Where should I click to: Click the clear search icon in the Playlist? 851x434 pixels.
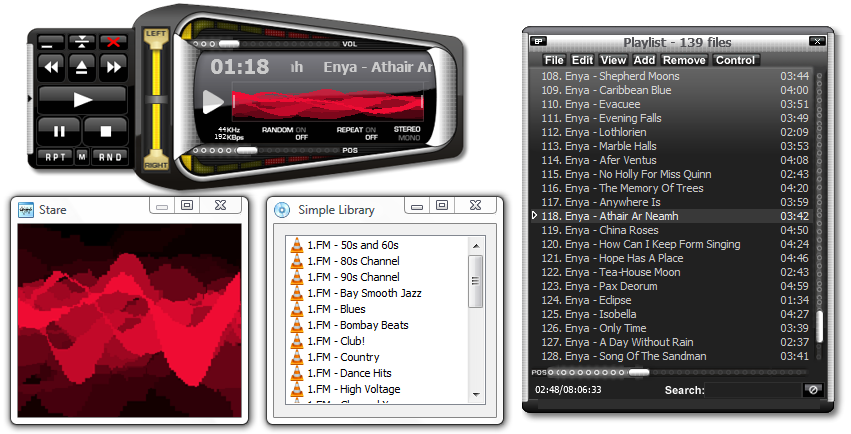[x=813, y=390]
